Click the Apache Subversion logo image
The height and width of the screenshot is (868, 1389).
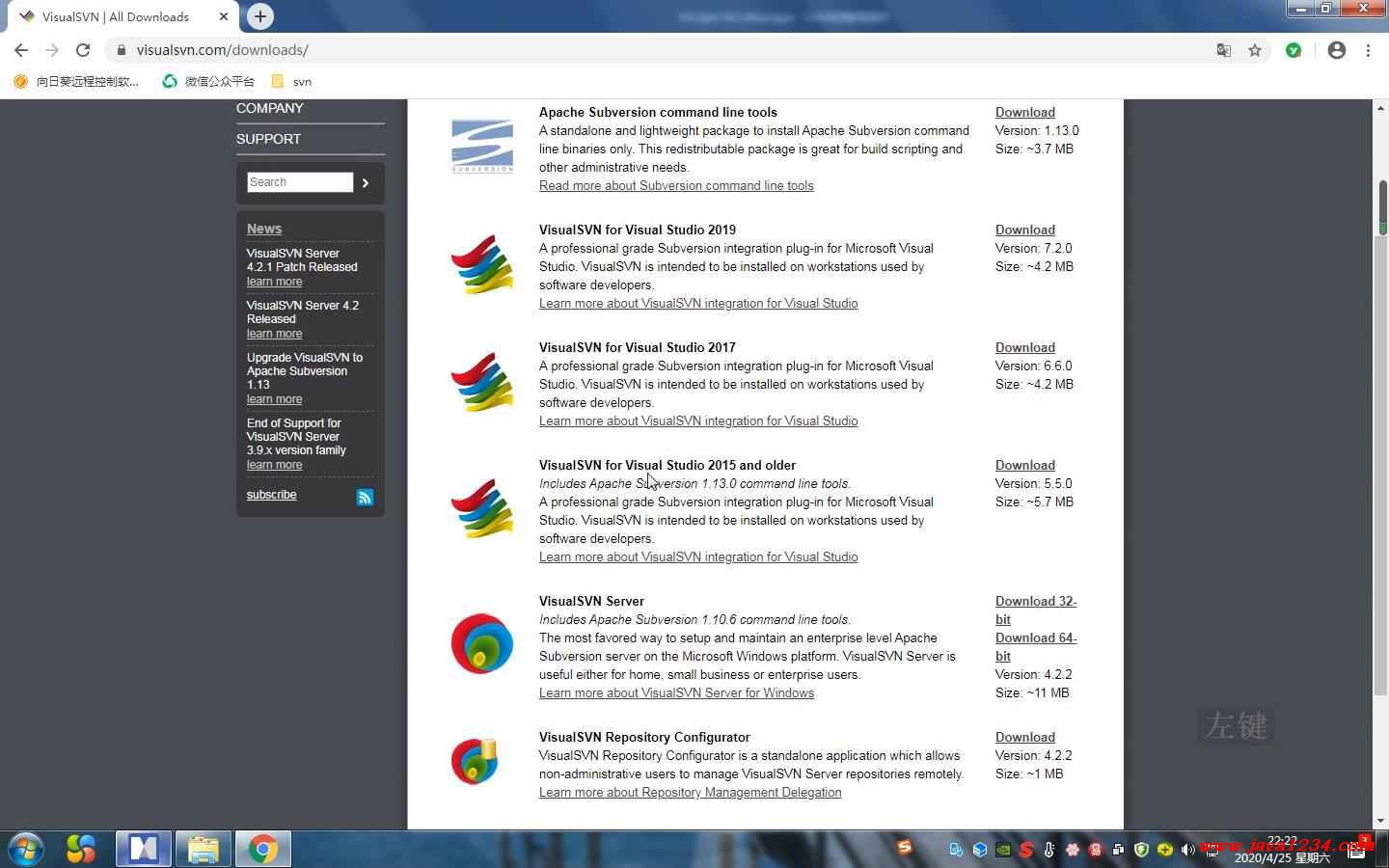tap(482, 147)
